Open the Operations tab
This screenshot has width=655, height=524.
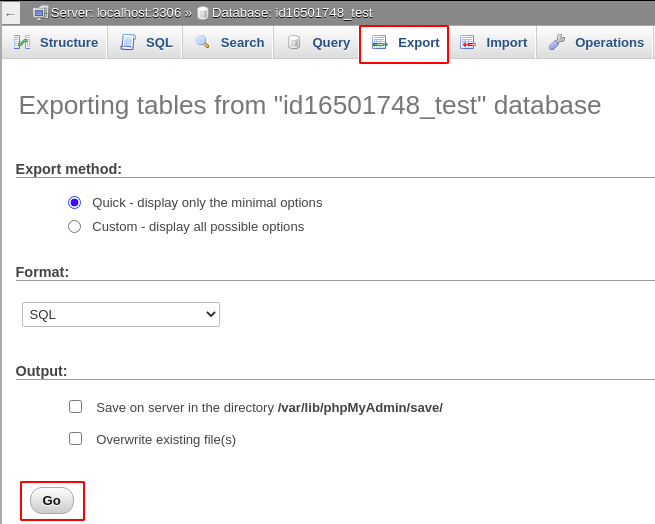pyautogui.click(x=609, y=42)
